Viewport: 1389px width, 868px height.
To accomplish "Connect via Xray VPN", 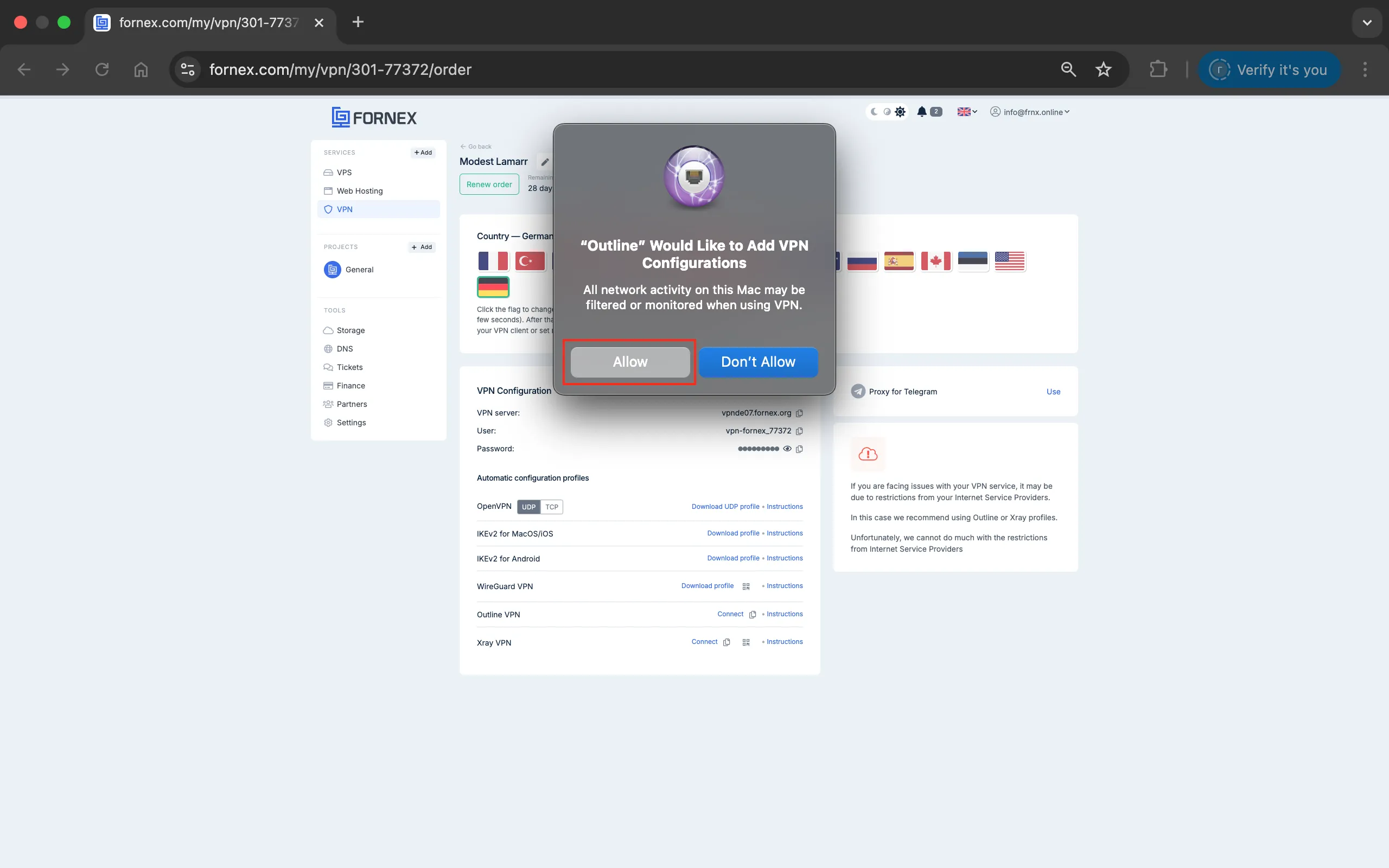I will coord(704,641).
